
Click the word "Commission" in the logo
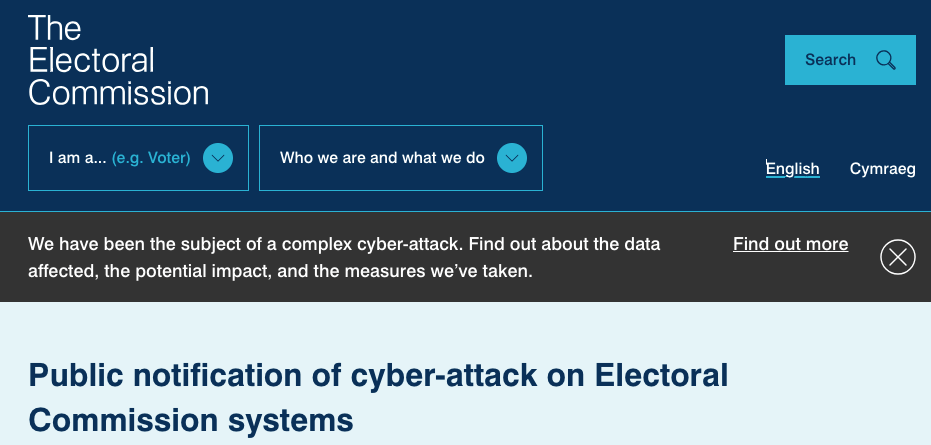coord(118,93)
